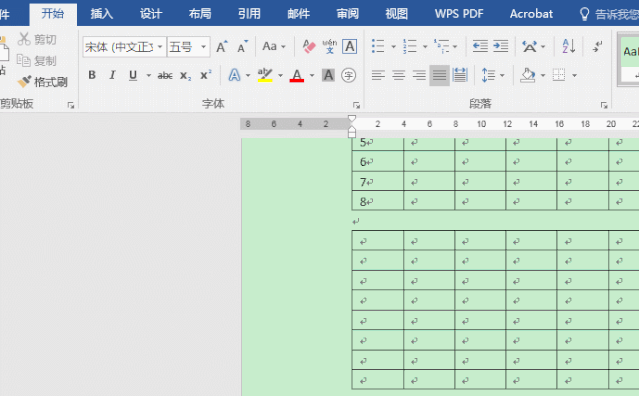Image resolution: width=639 pixels, height=396 pixels.
Task: Clear all formatting with the eraser icon
Action: tap(309, 46)
